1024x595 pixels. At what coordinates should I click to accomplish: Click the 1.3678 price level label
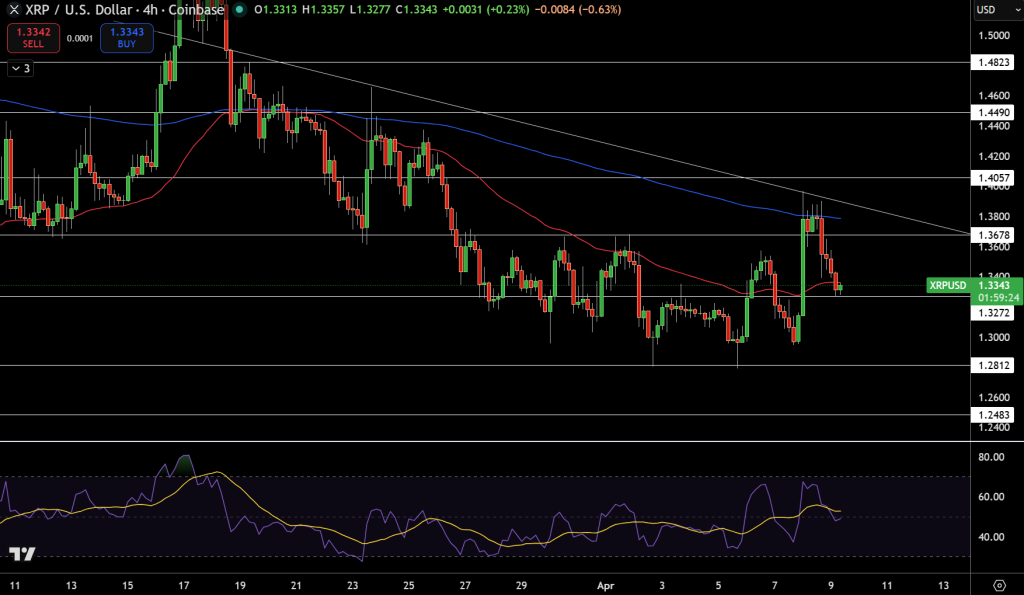pos(991,235)
